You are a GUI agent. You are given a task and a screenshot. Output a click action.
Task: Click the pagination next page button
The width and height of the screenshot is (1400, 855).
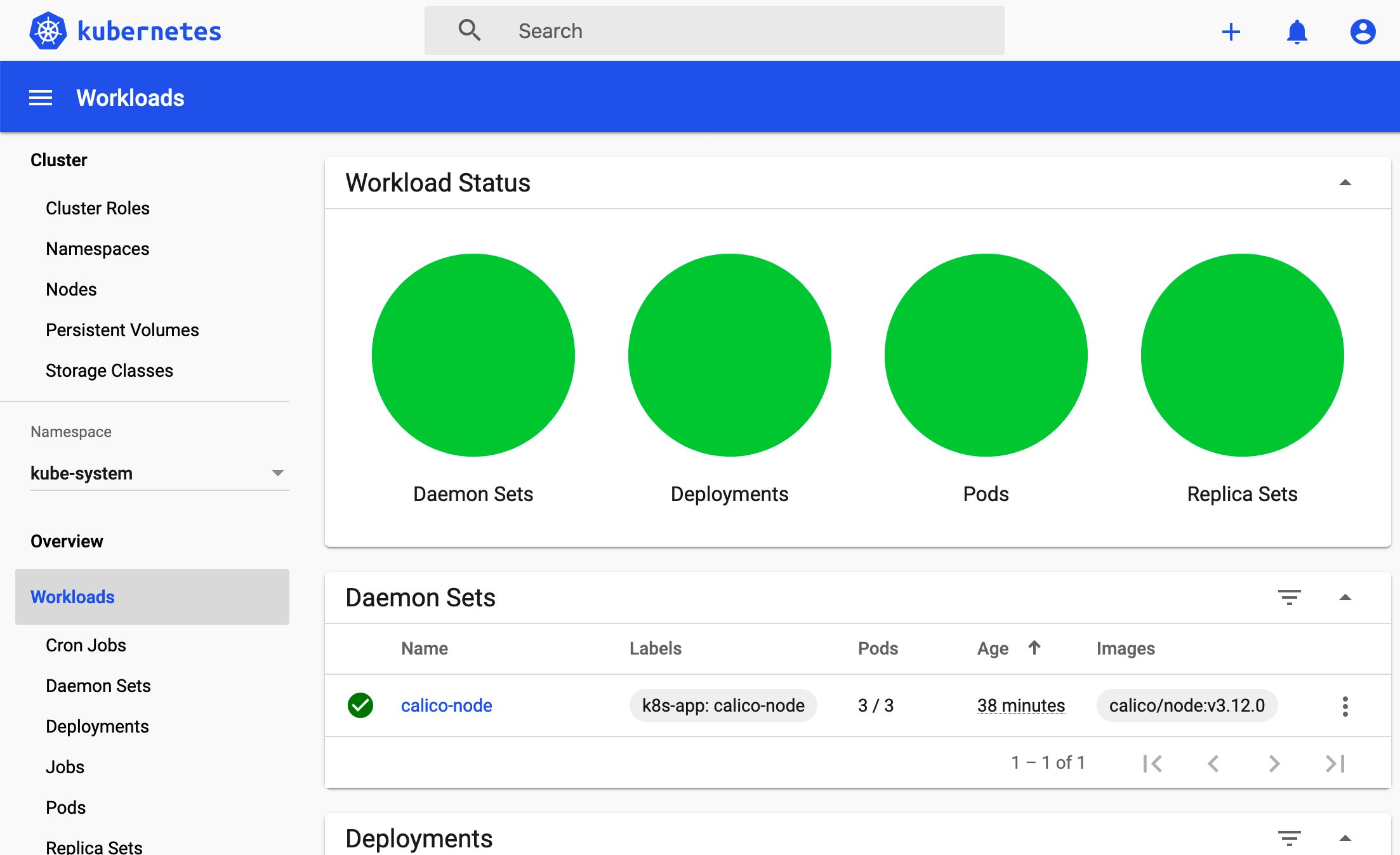[x=1276, y=762]
